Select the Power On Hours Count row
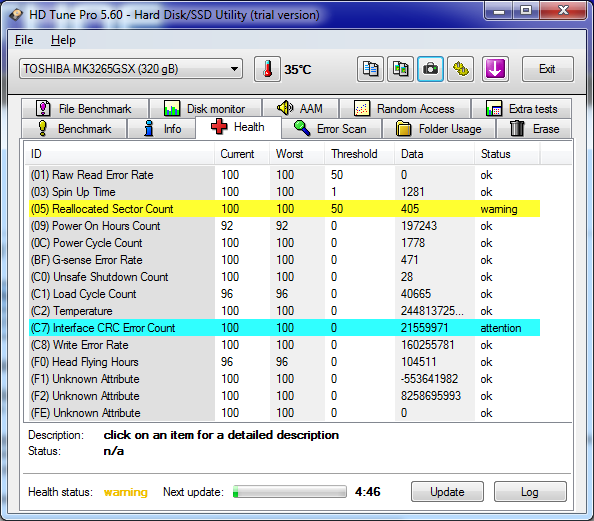 click(x=284, y=226)
